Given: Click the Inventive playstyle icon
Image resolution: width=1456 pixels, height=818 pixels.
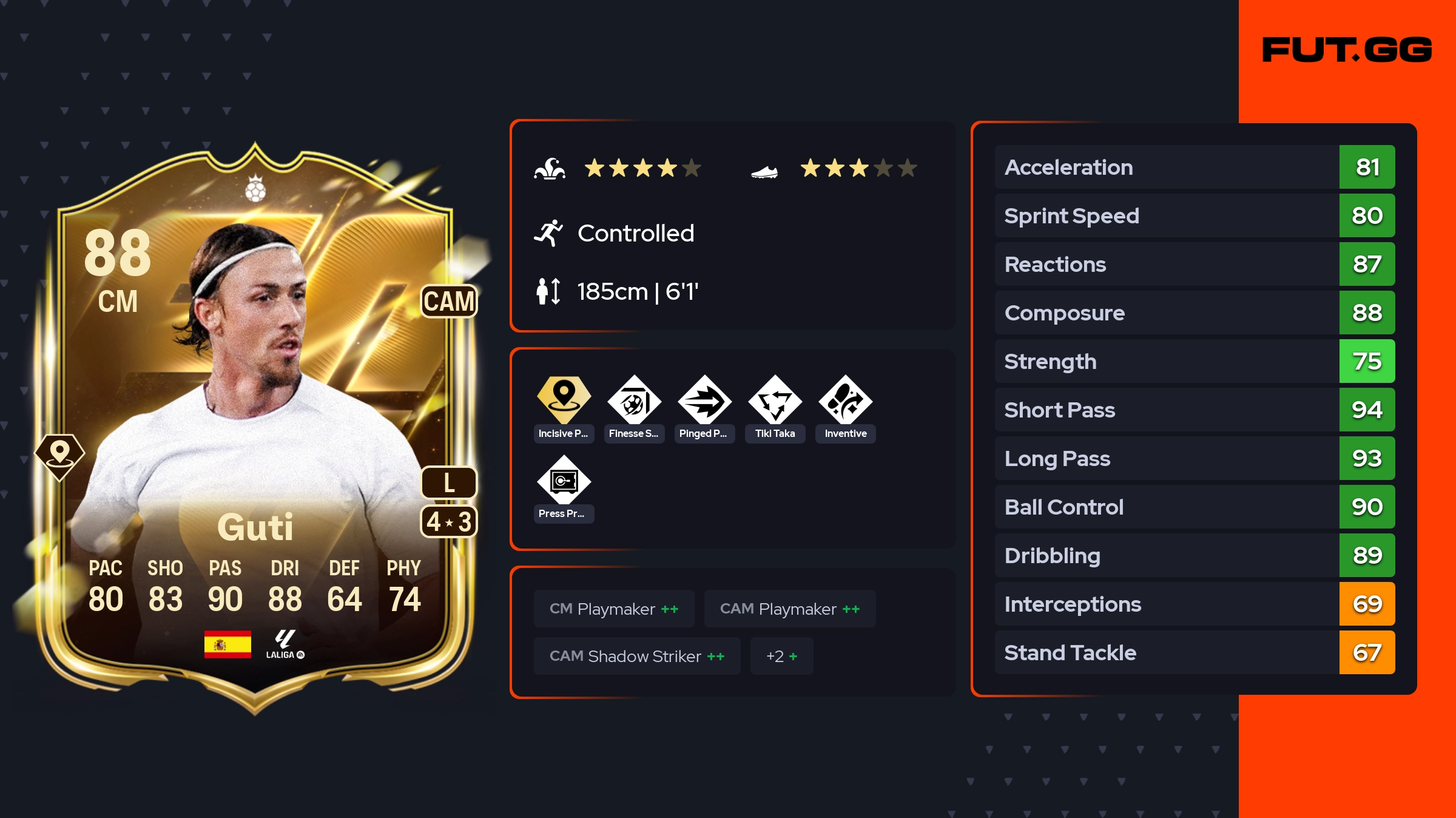Looking at the screenshot, I should pyautogui.click(x=845, y=399).
